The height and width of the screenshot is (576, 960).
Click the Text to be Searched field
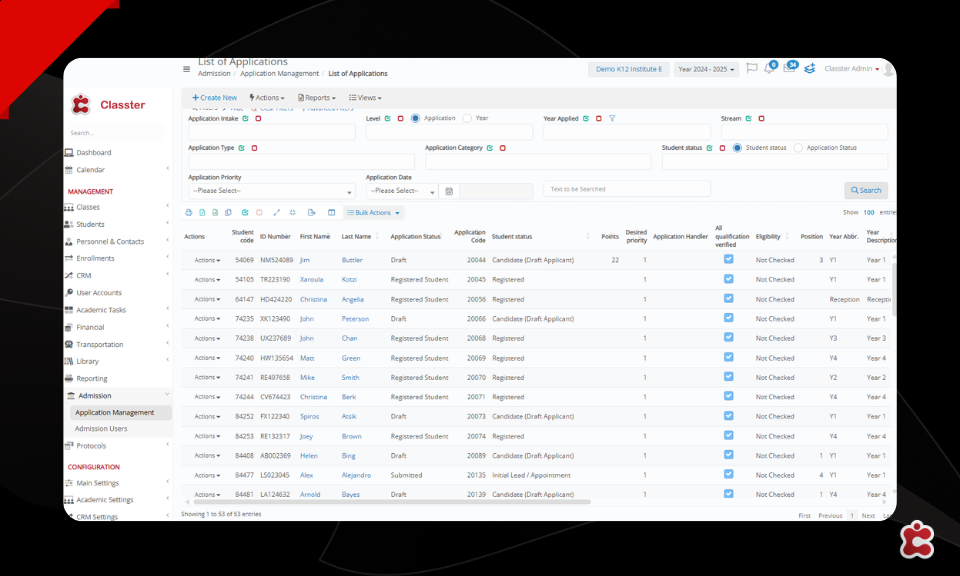(626, 189)
